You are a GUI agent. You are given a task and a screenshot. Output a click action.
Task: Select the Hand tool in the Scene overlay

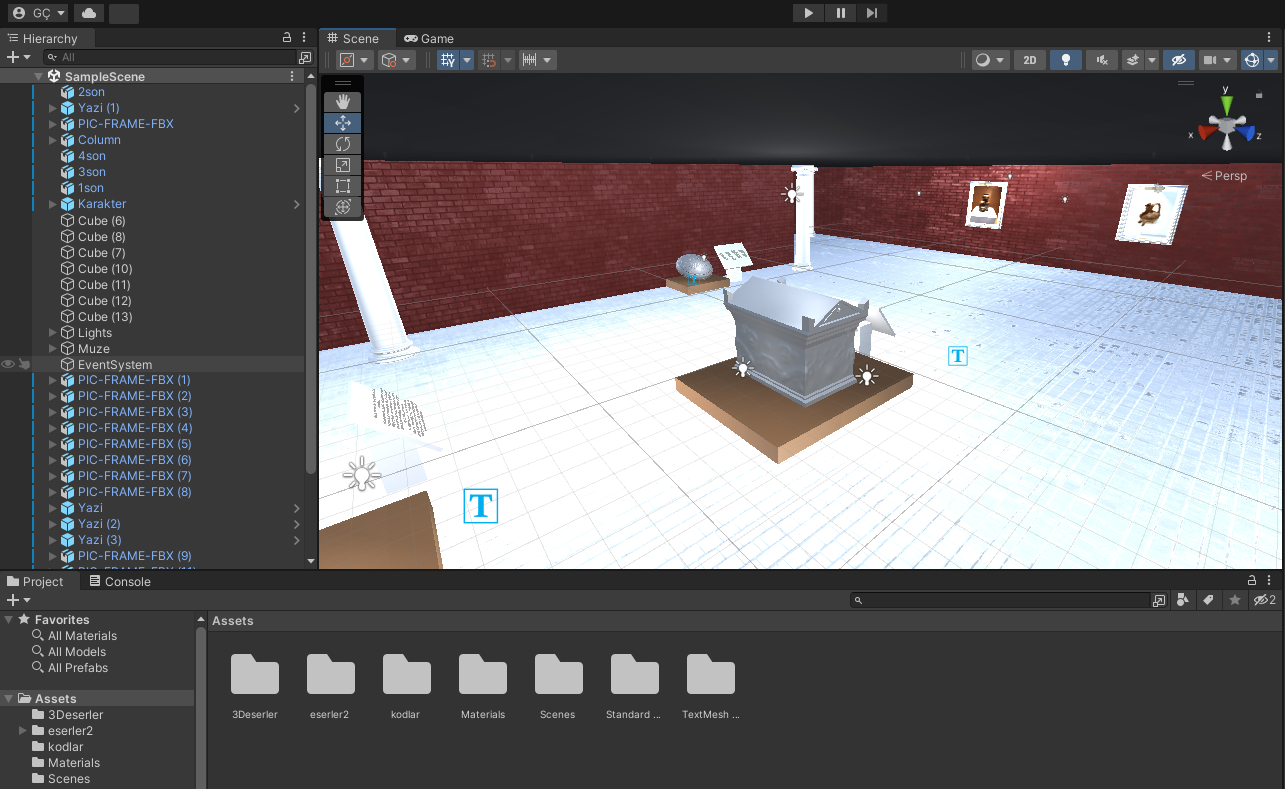(343, 101)
